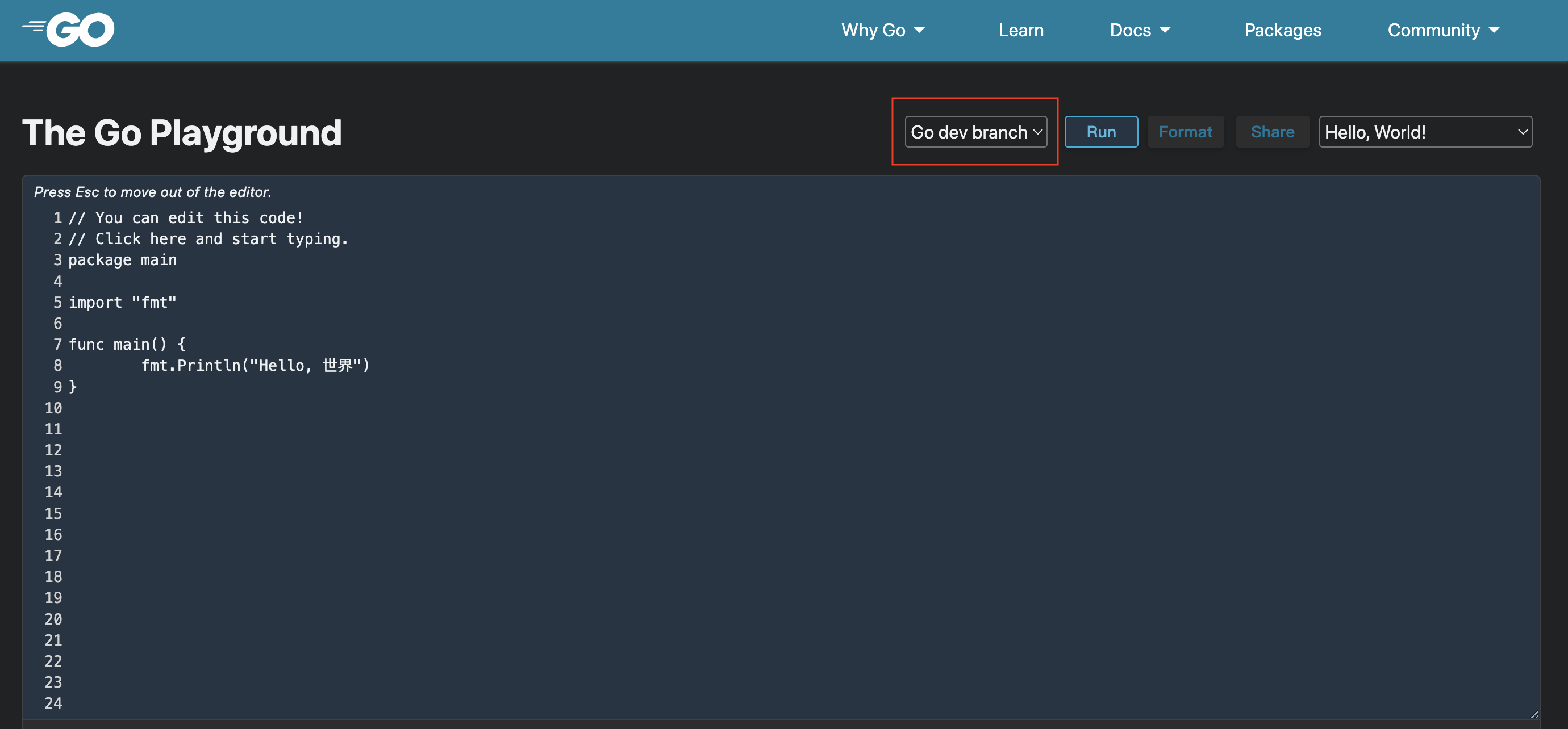Image resolution: width=1568 pixels, height=729 pixels.
Task: Click the Format button
Action: coord(1185,132)
